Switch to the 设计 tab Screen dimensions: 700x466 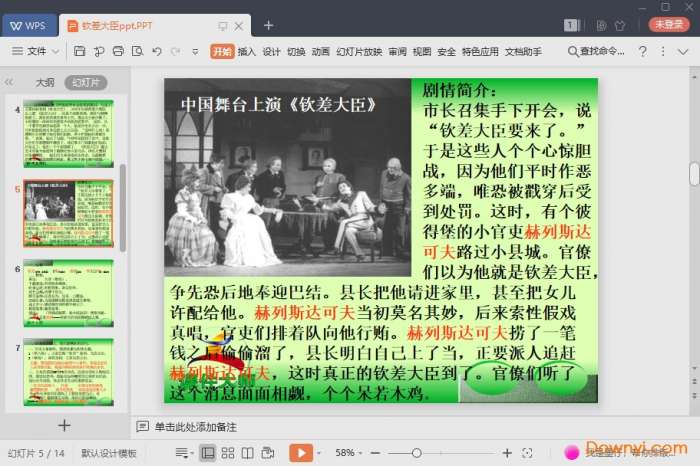pyautogui.click(x=271, y=52)
